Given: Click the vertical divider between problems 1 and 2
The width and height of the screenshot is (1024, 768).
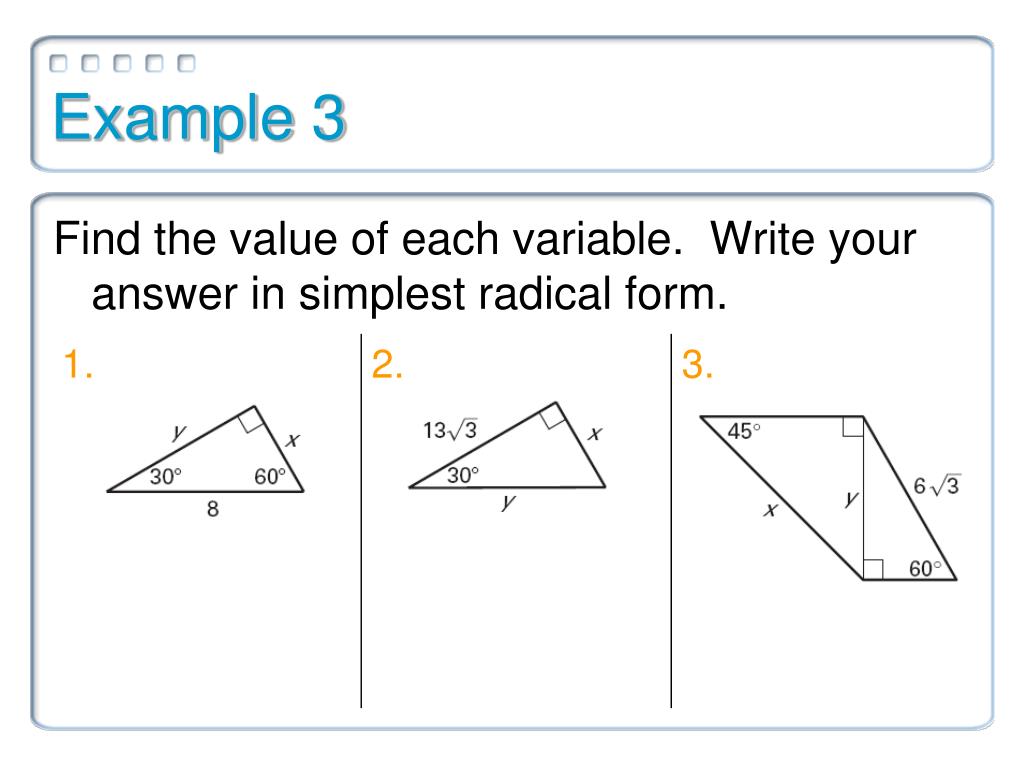Looking at the screenshot, I should point(361,521).
